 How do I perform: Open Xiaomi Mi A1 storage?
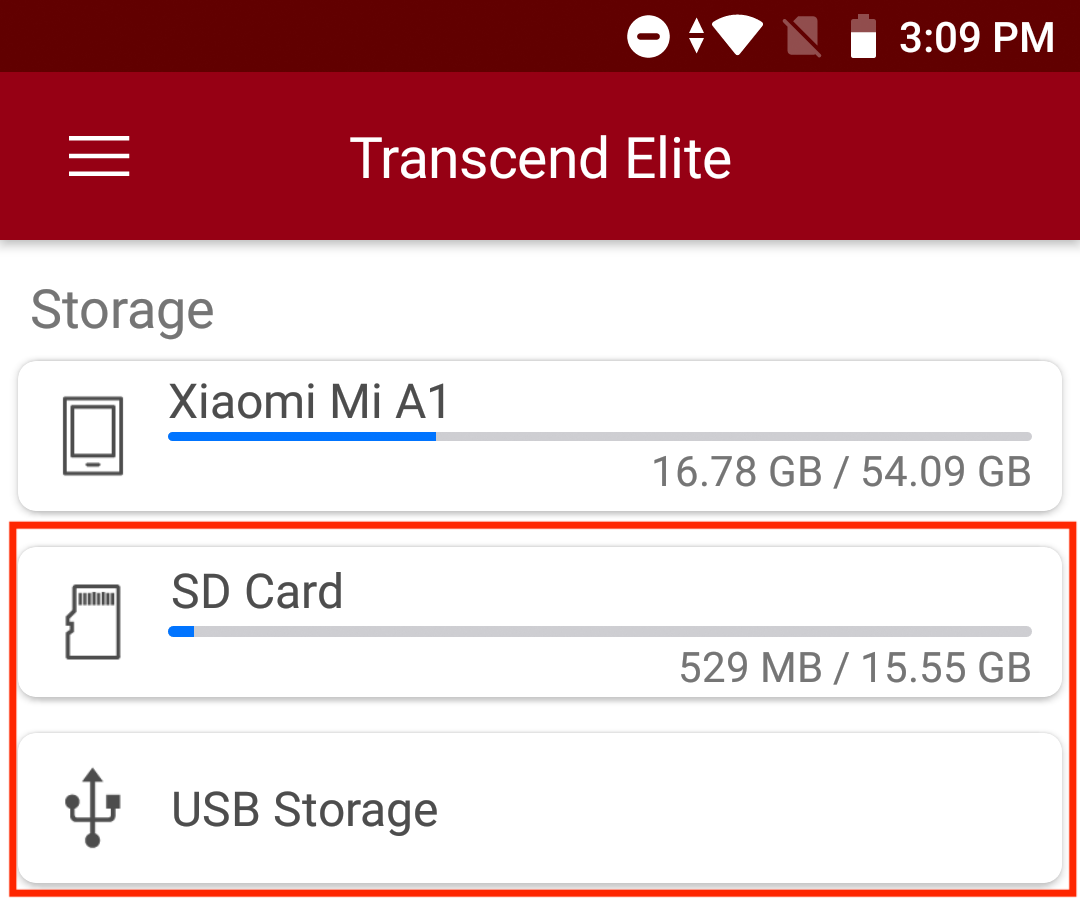point(540,435)
